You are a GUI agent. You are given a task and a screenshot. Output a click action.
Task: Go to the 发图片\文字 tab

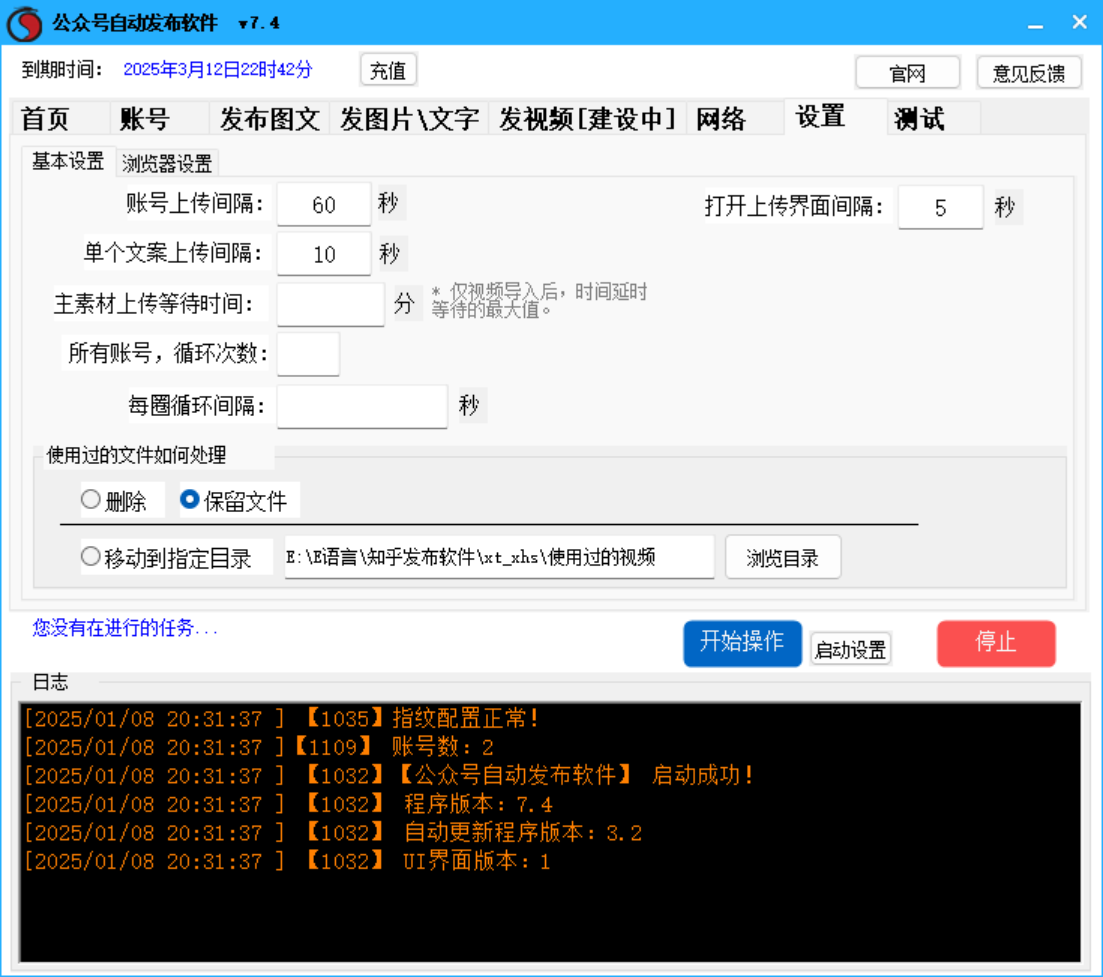409,118
